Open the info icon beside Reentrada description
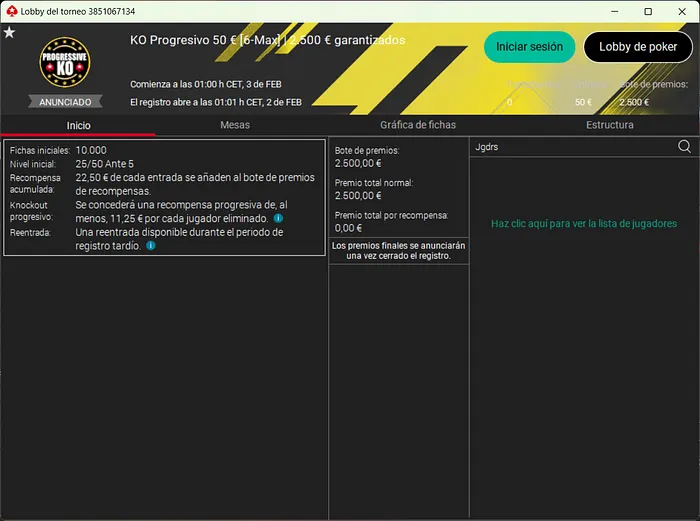The width and height of the screenshot is (700, 521). [150, 245]
